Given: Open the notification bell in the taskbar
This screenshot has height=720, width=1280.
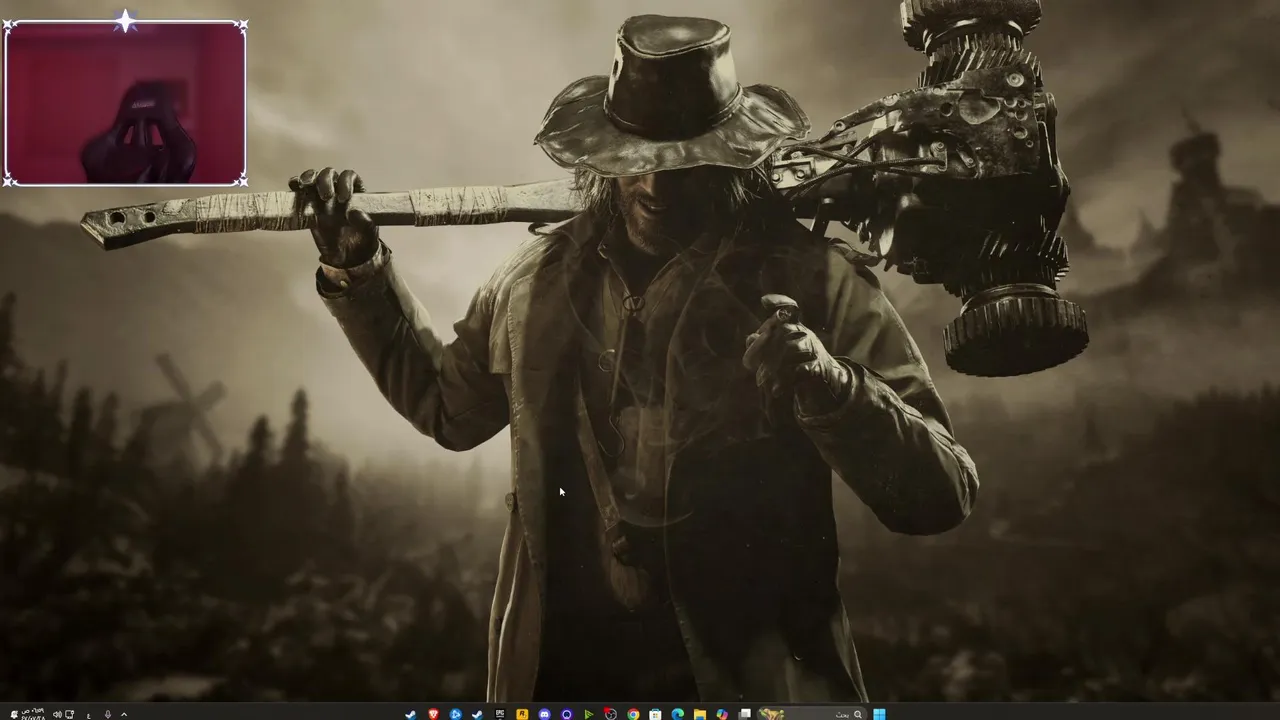Looking at the screenshot, I should point(14,714).
